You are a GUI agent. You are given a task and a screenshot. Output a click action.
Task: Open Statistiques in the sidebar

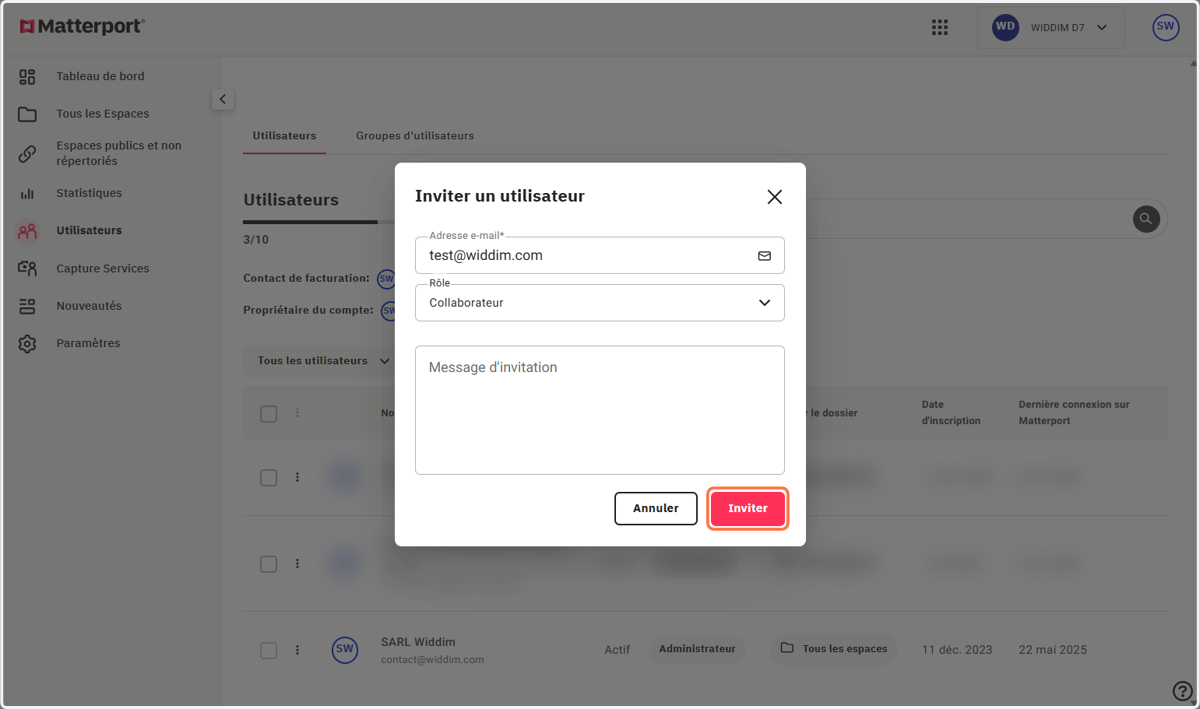pos(89,193)
